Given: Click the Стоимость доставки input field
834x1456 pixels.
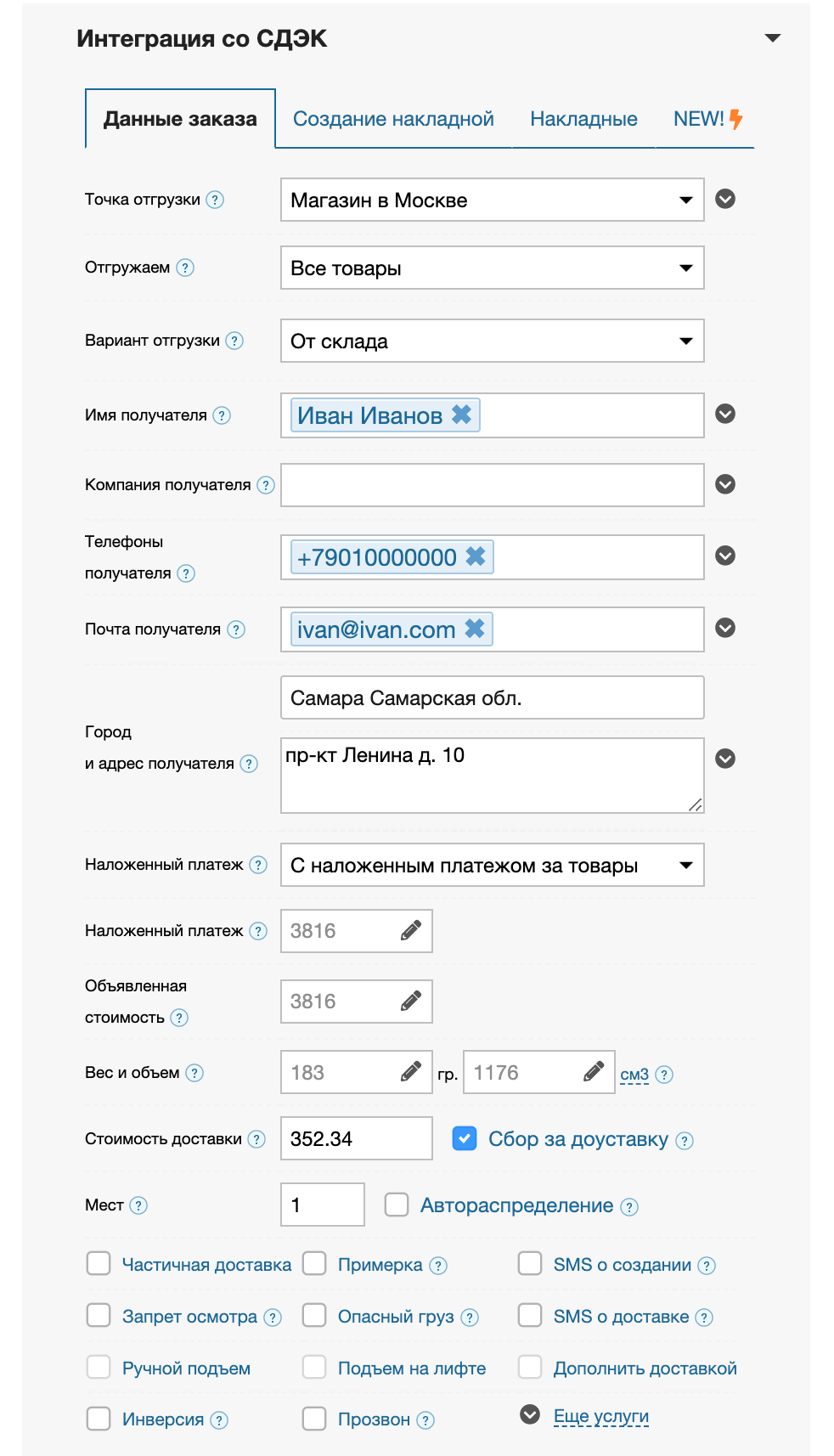Looking at the screenshot, I should pos(356,1138).
